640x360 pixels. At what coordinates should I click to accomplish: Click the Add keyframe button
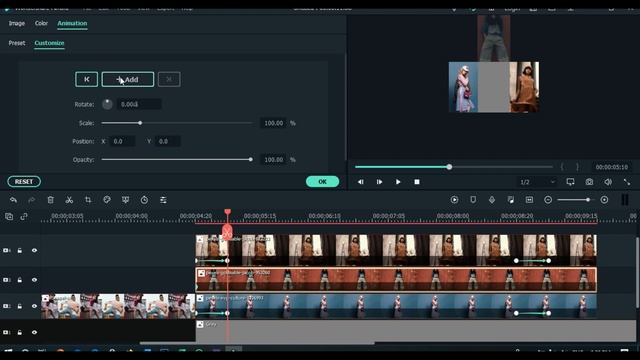[128, 79]
